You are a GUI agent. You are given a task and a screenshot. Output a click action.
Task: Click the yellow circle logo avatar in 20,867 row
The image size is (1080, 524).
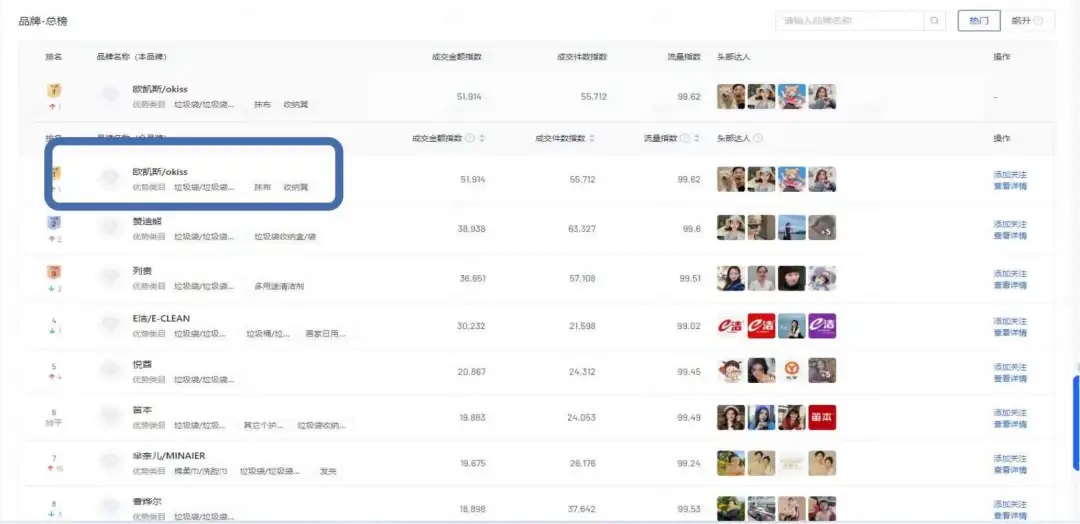pyautogui.click(x=791, y=371)
